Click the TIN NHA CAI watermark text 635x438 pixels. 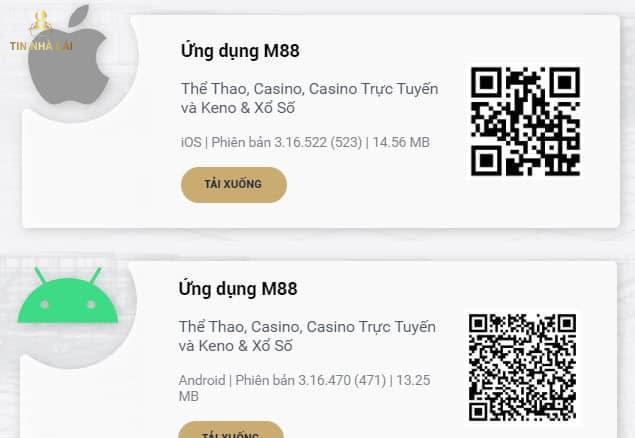(41, 45)
